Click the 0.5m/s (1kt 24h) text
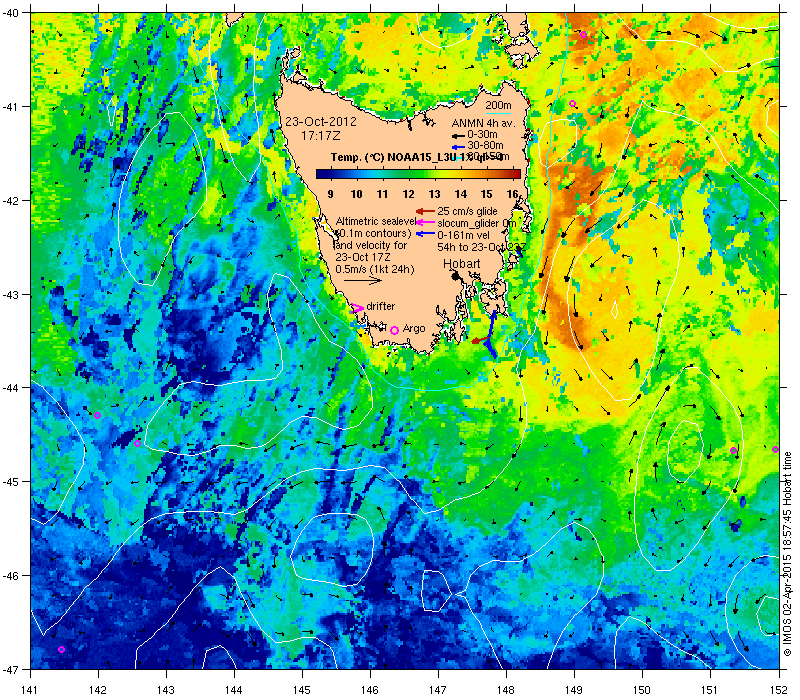This screenshot has height=700, width=800. pyautogui.click(x=375, y=269)
